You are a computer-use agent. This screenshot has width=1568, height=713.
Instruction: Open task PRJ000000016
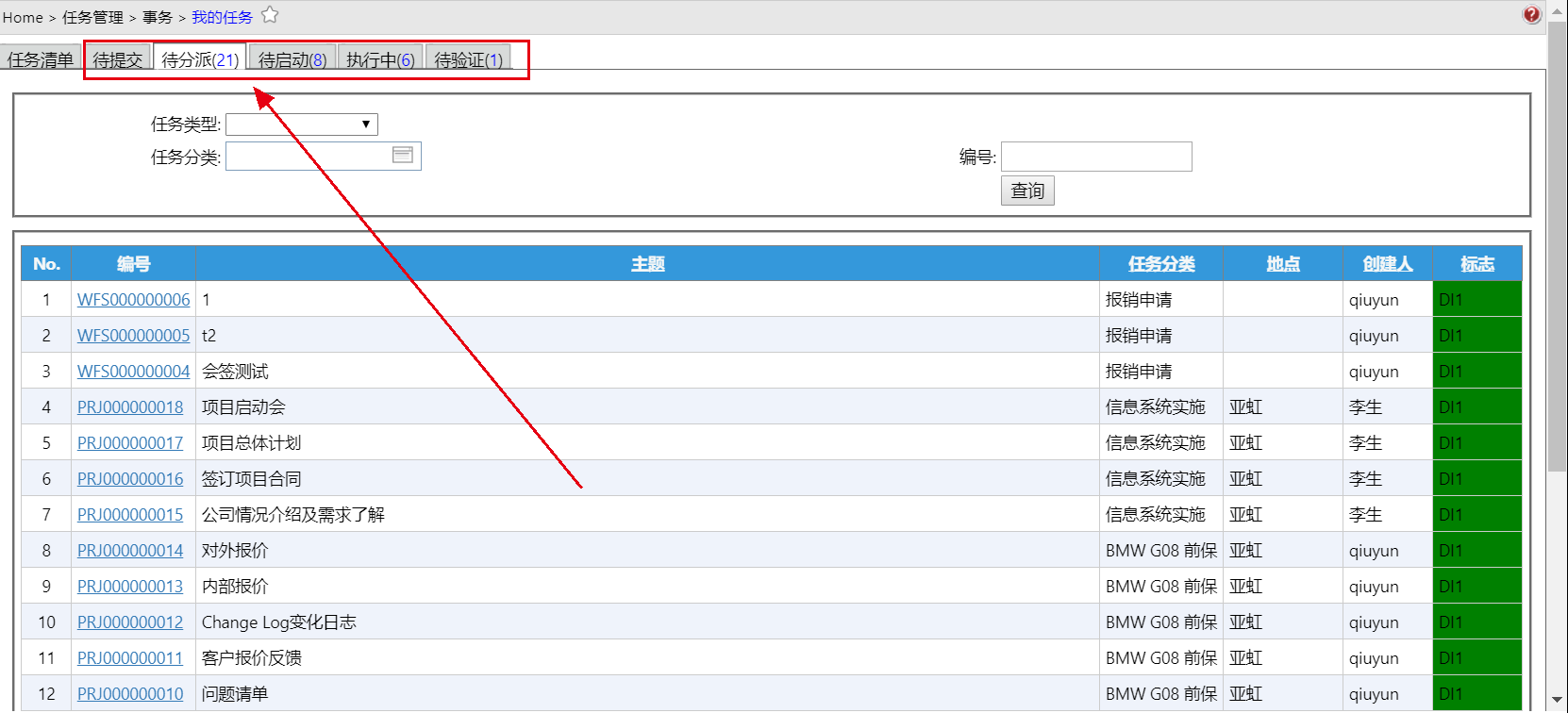click(130, 479)
